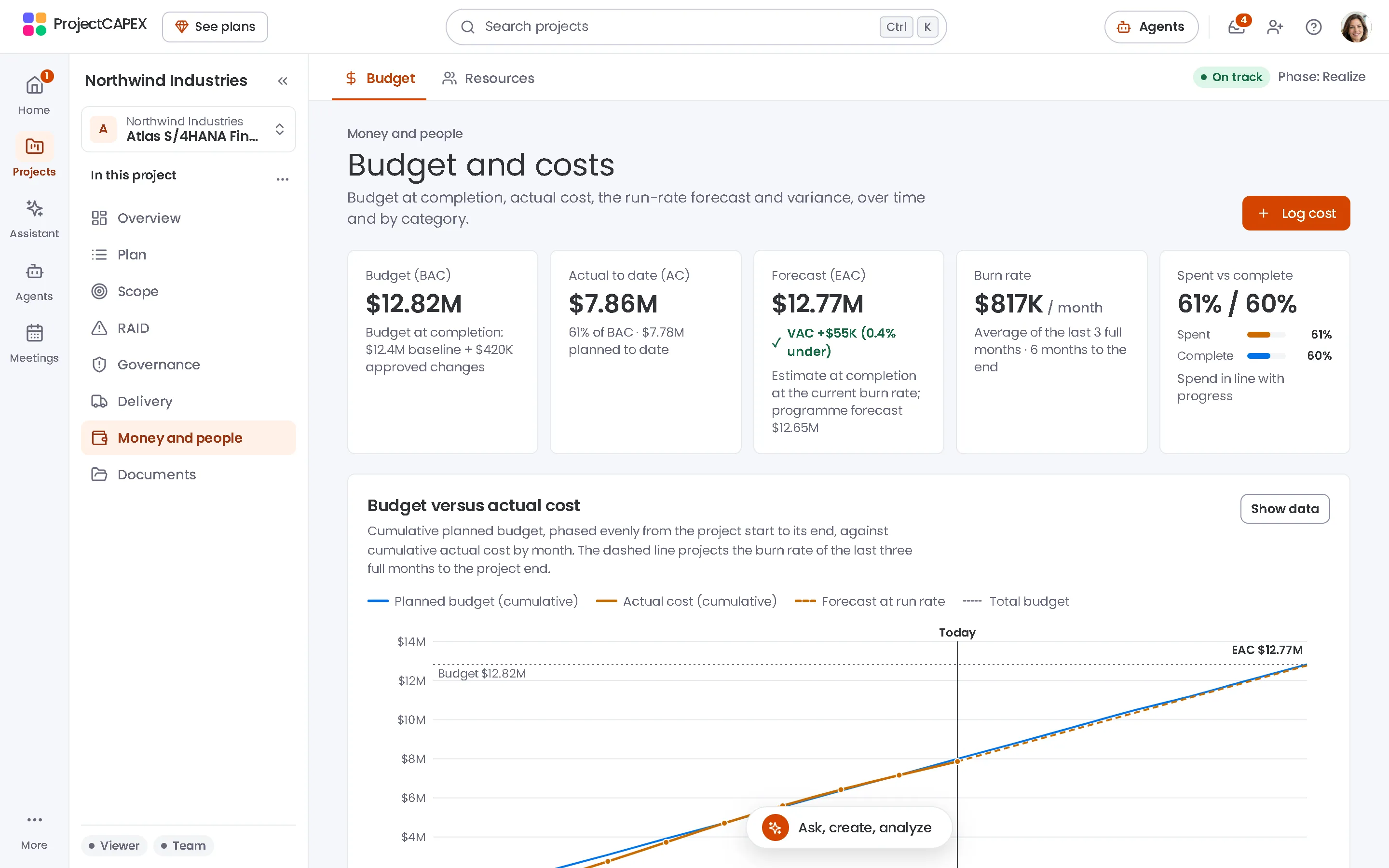This screenshot has height=868, width=1389.
Task: Go to Documents in project menu
Action: 189,475
